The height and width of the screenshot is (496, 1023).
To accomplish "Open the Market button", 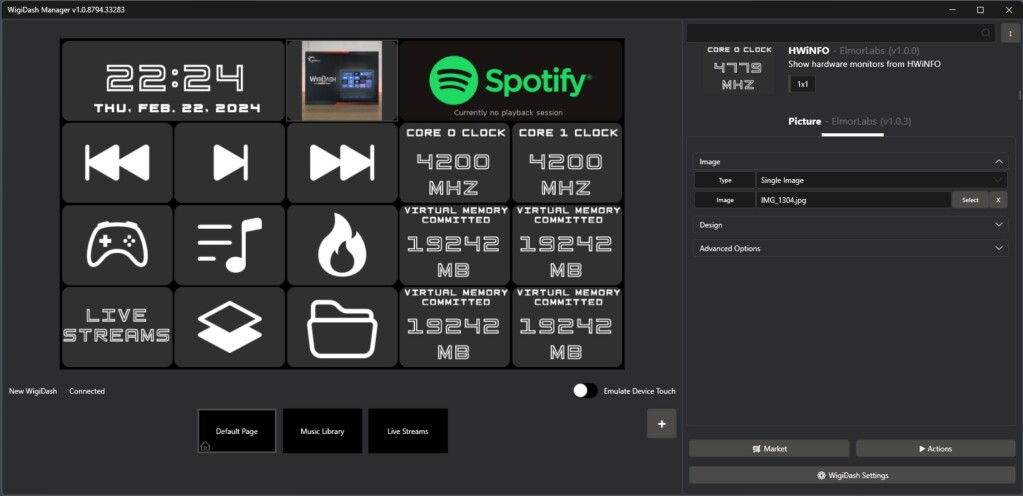I will [x=769, y=449].
